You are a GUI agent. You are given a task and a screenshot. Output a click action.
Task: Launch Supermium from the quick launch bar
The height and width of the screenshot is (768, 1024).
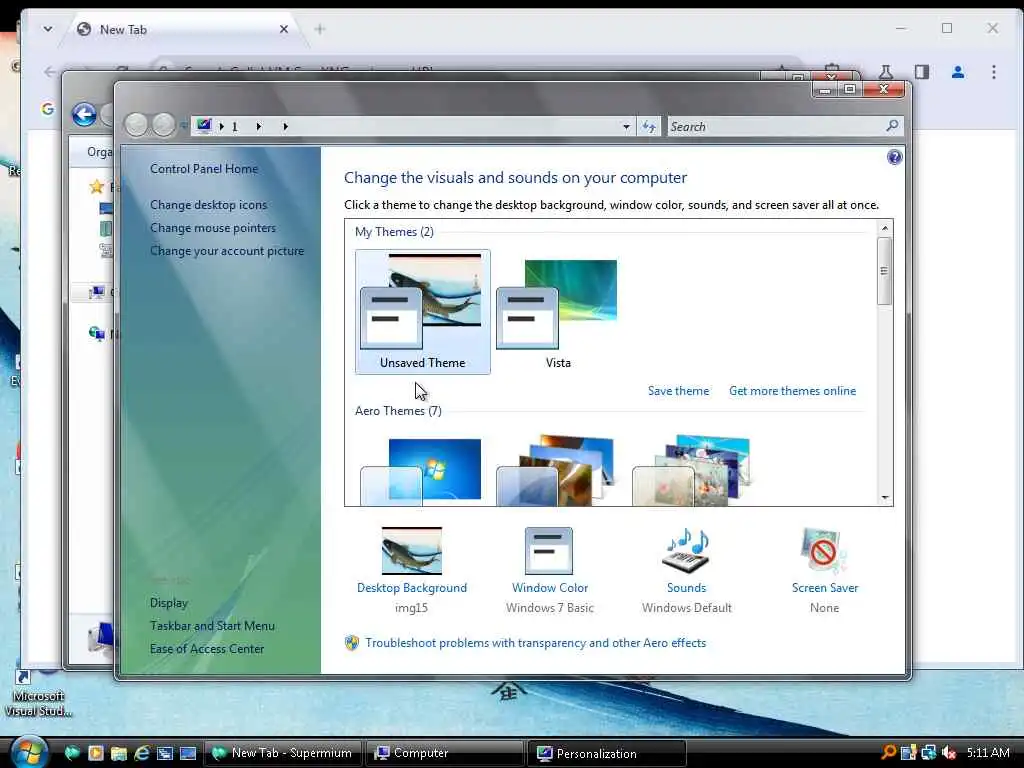click(72, 753)
